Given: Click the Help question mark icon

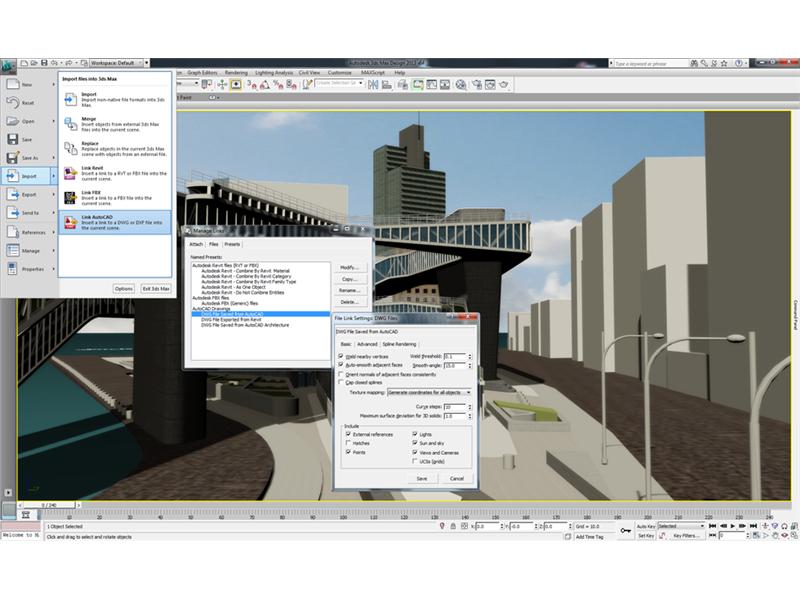Looking at the screenshot, I should pyautogui.click(x=738, y=63).
